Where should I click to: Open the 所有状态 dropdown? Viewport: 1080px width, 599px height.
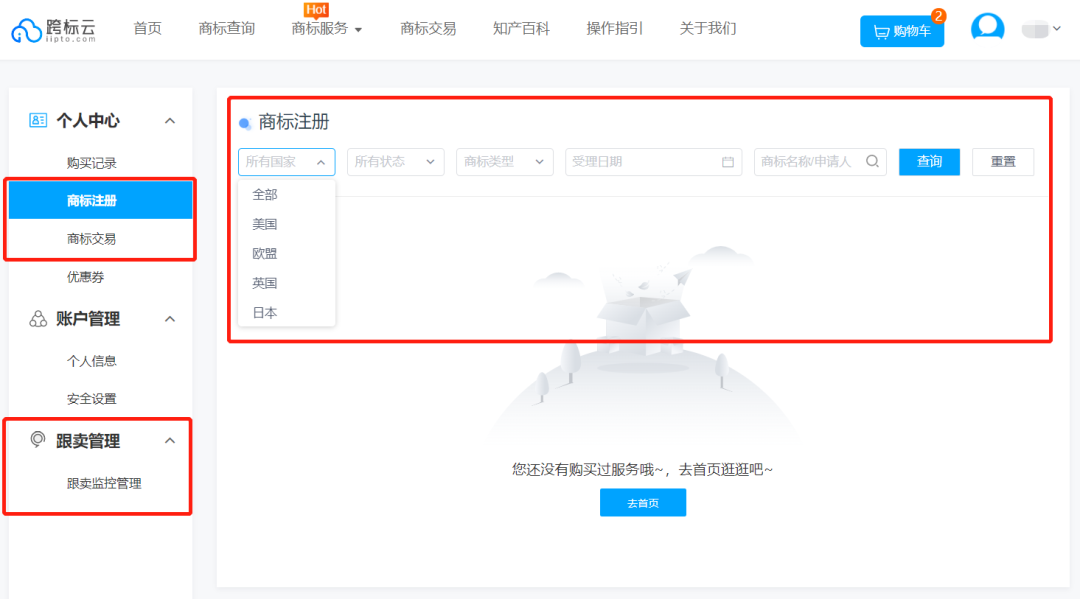click(395, 161)
